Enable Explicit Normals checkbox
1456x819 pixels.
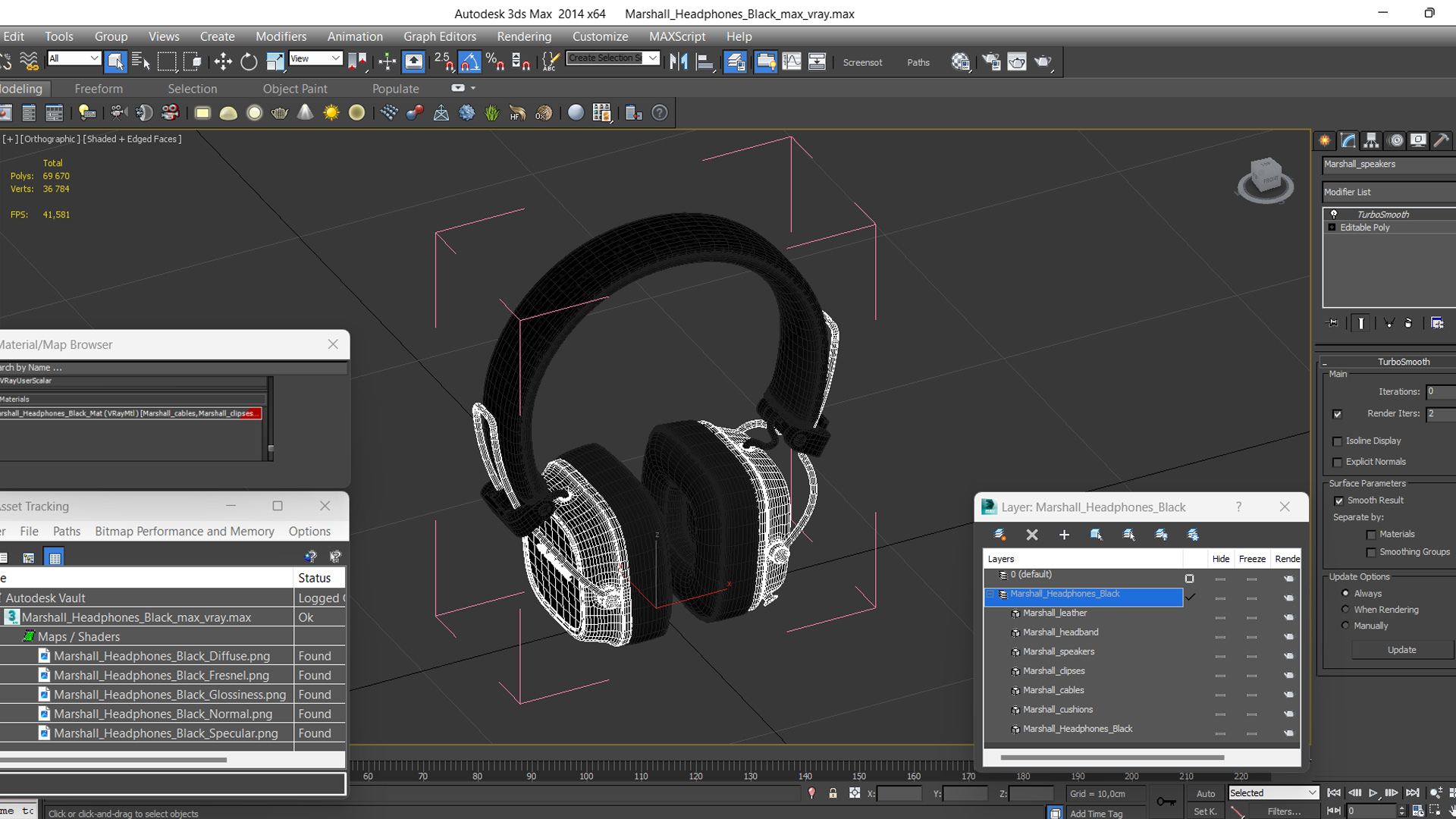1338,463
